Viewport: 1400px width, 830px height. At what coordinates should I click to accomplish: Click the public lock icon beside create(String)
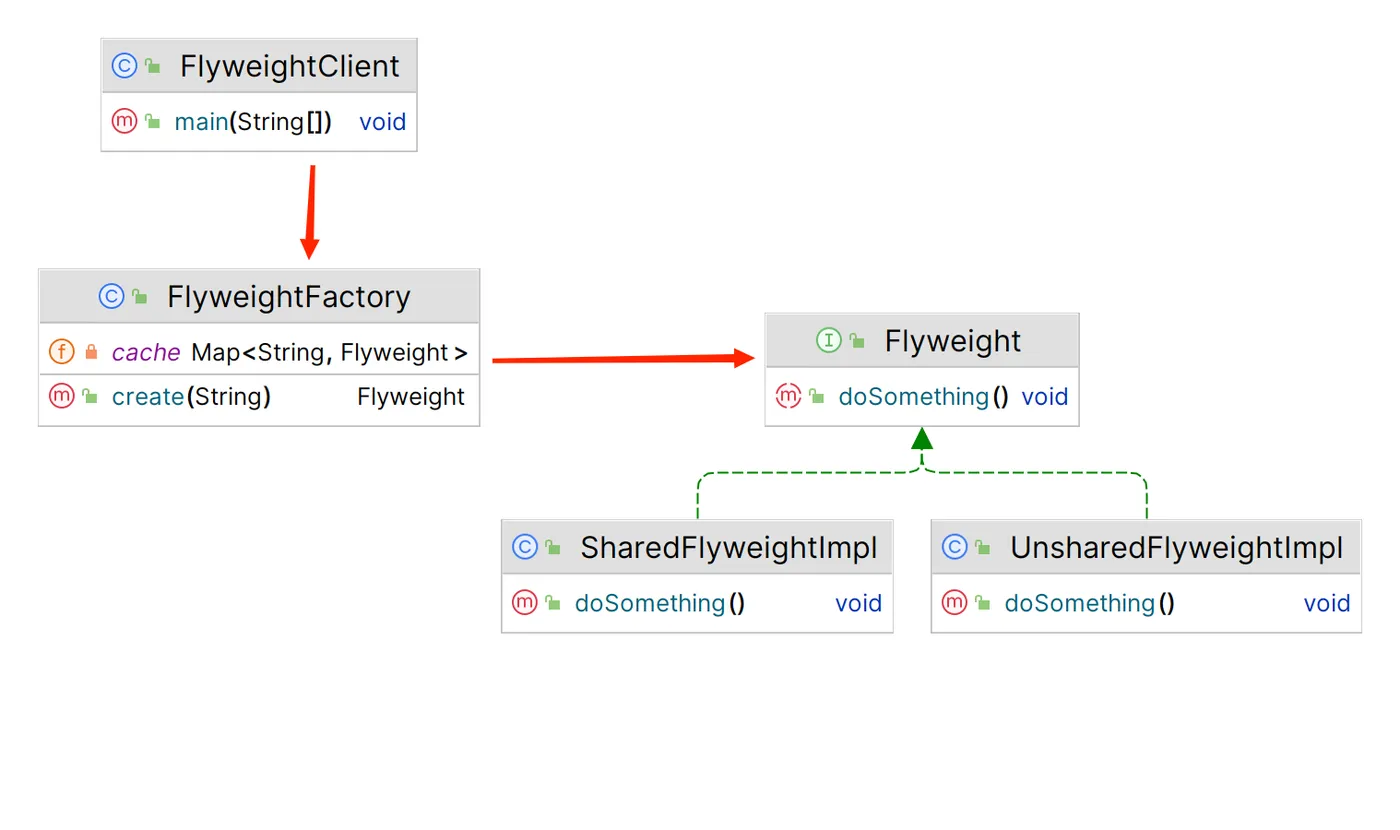coord(90,397)
